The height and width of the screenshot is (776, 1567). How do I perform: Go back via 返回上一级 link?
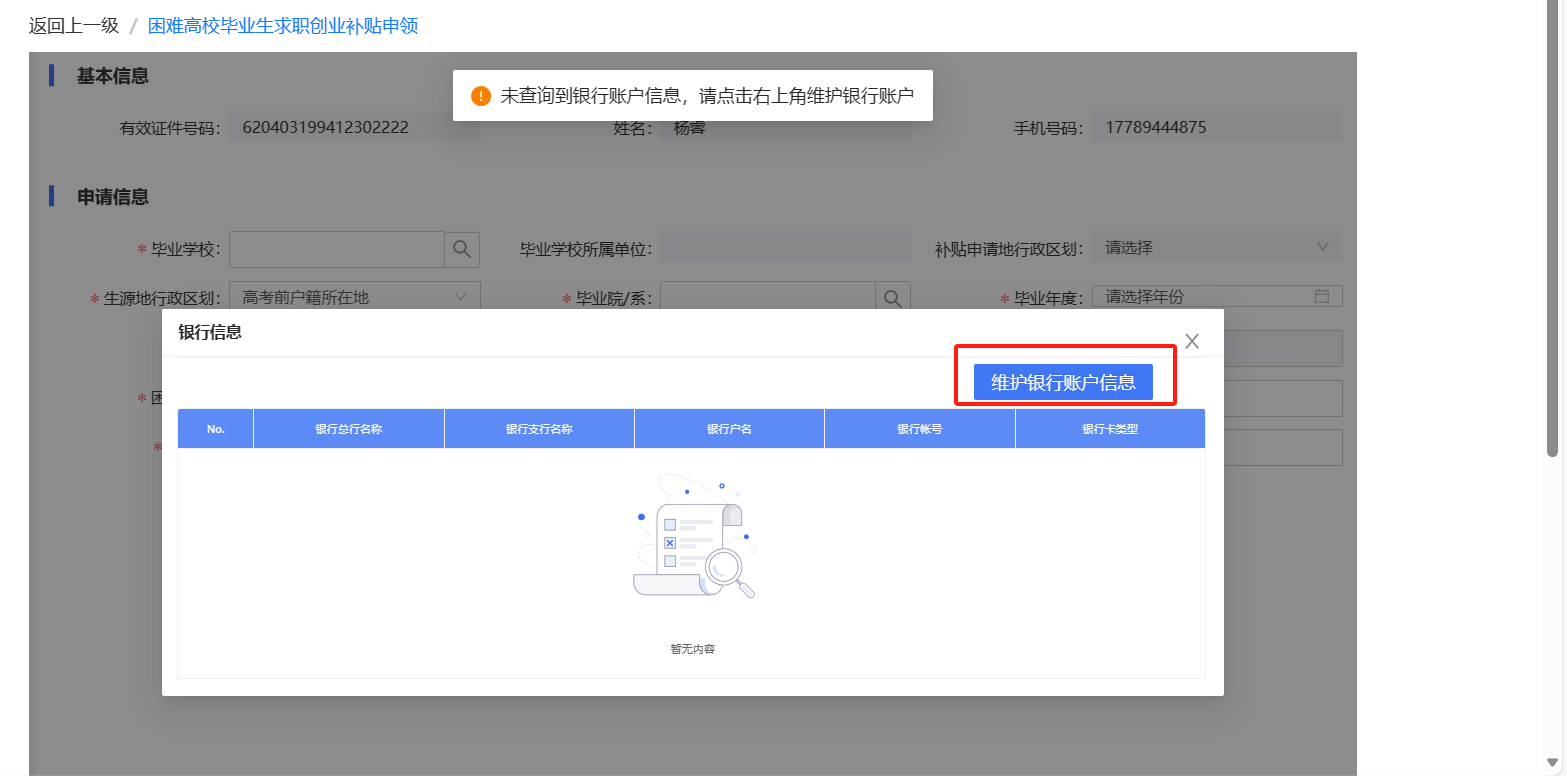(74, 26)
